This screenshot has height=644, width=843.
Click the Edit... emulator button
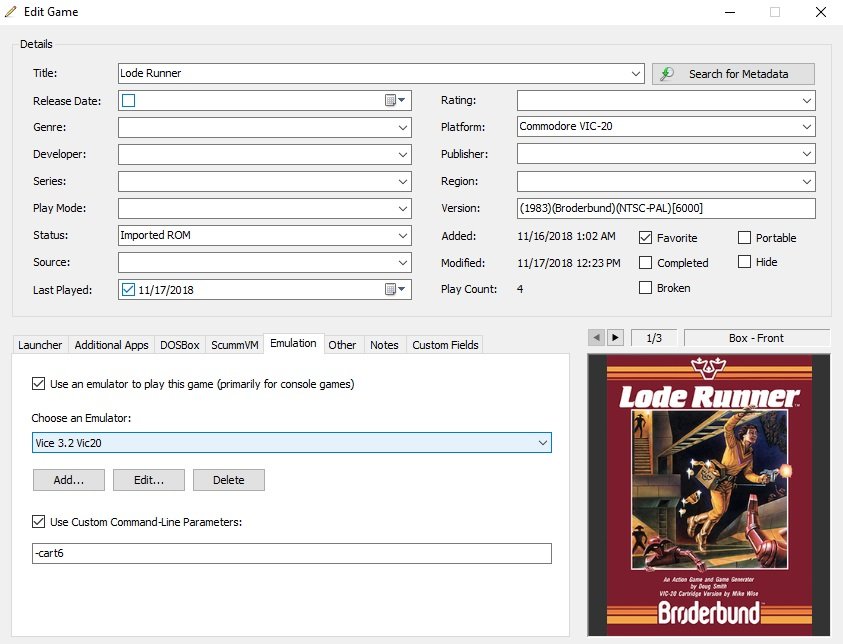(x=149, y=480)
